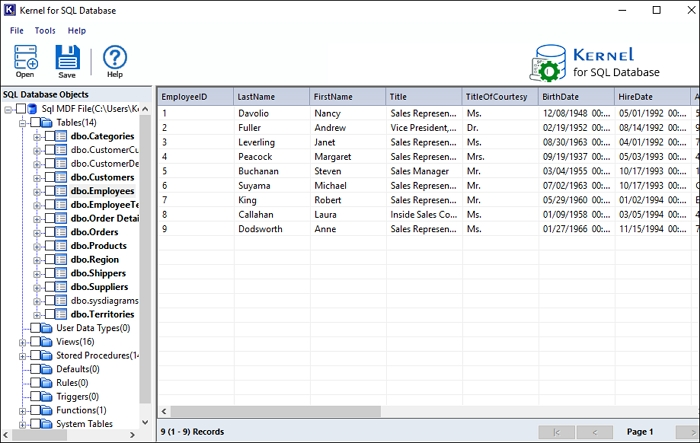Open the File menu
Screen dimensions: 700x443
17,31
